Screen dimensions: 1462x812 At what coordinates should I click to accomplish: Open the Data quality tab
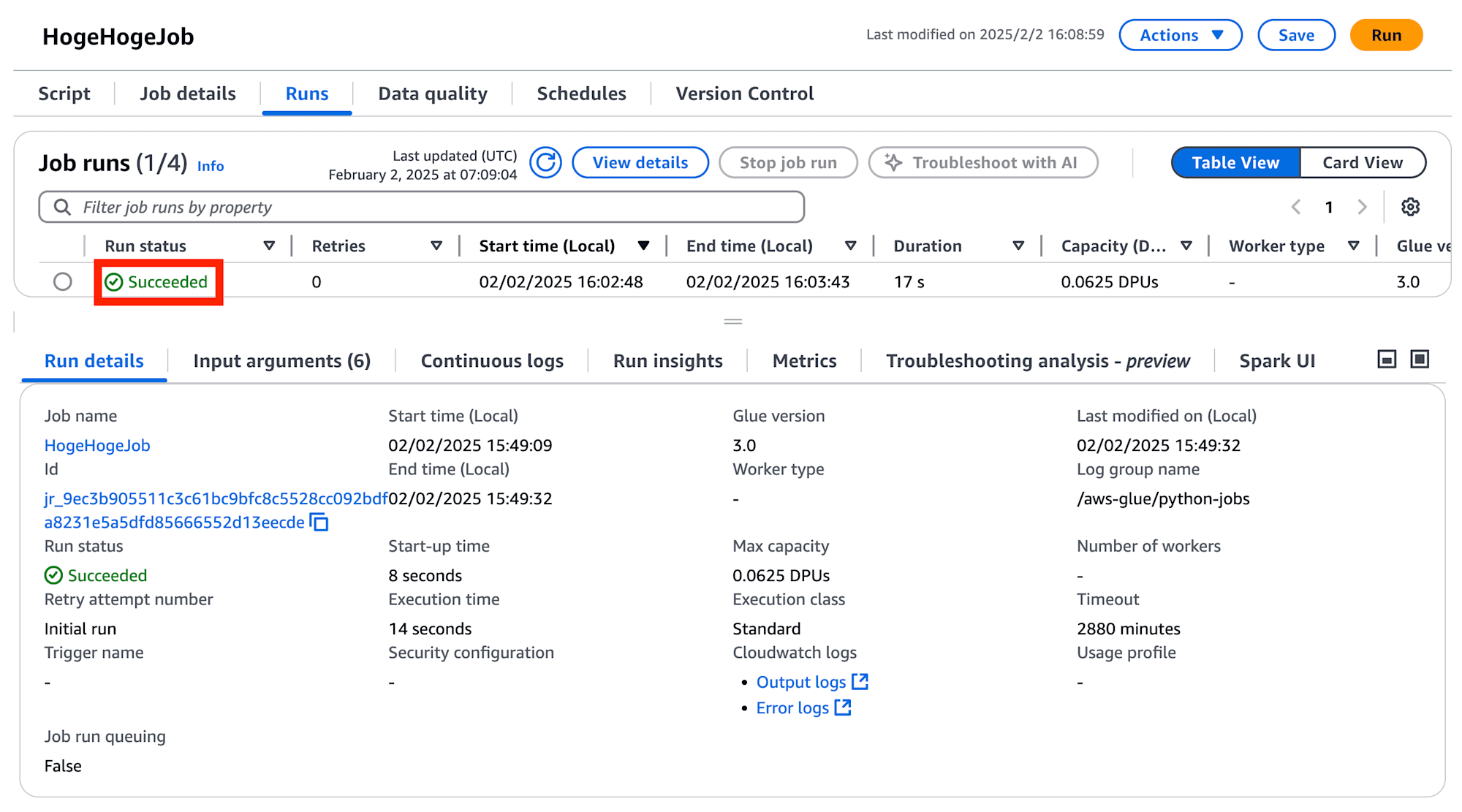tap(433, 94)
